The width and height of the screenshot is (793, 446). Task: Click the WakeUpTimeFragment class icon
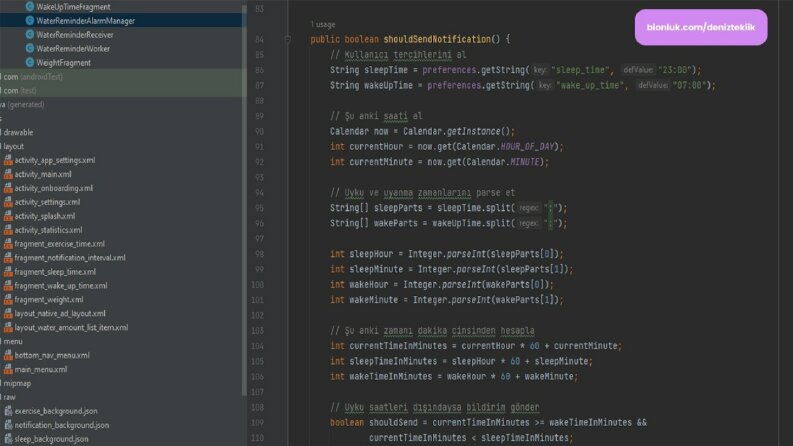30,7
